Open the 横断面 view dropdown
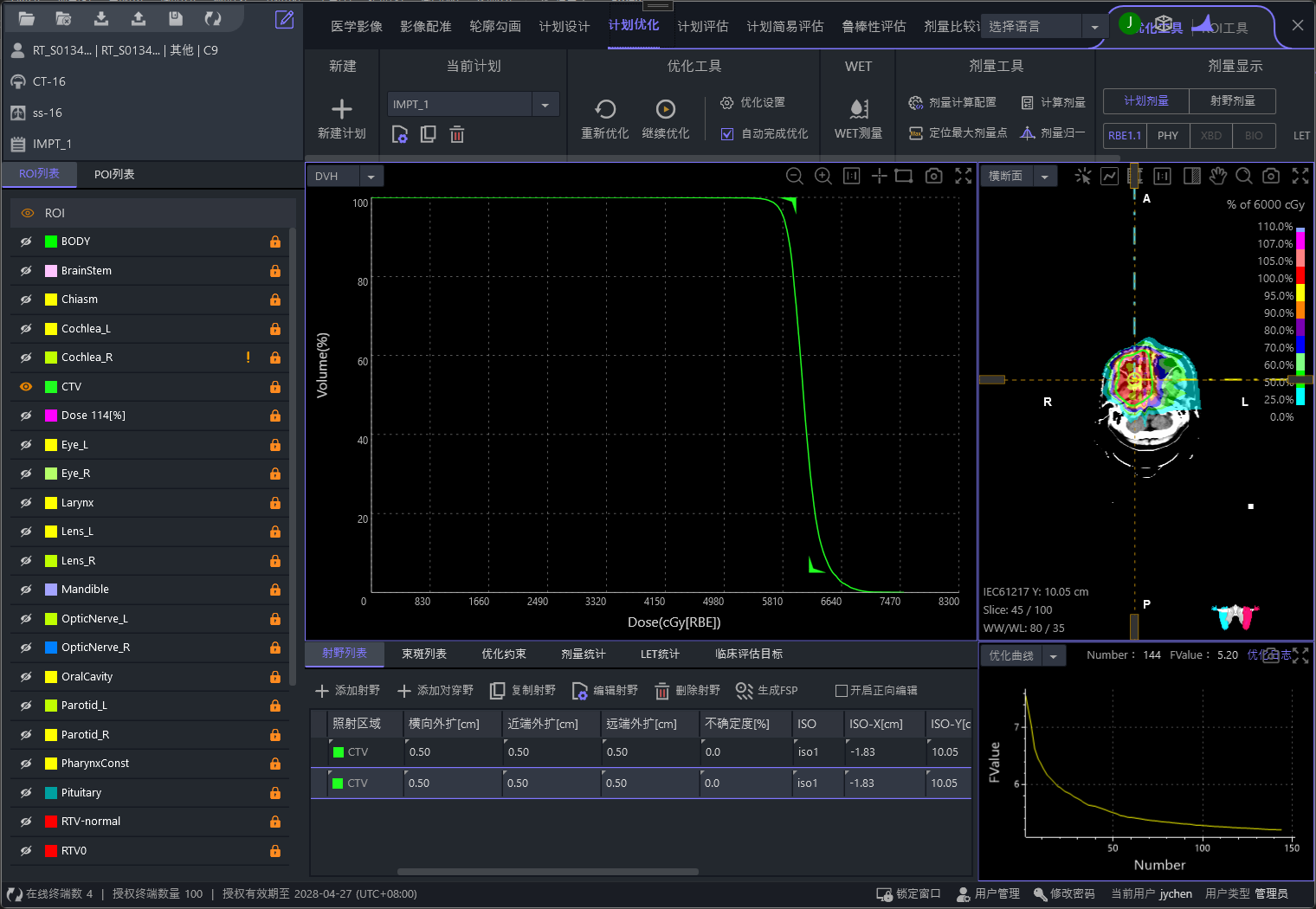Image resolution: width=1316 pixels, height=909 pixels. [1044, 177]
